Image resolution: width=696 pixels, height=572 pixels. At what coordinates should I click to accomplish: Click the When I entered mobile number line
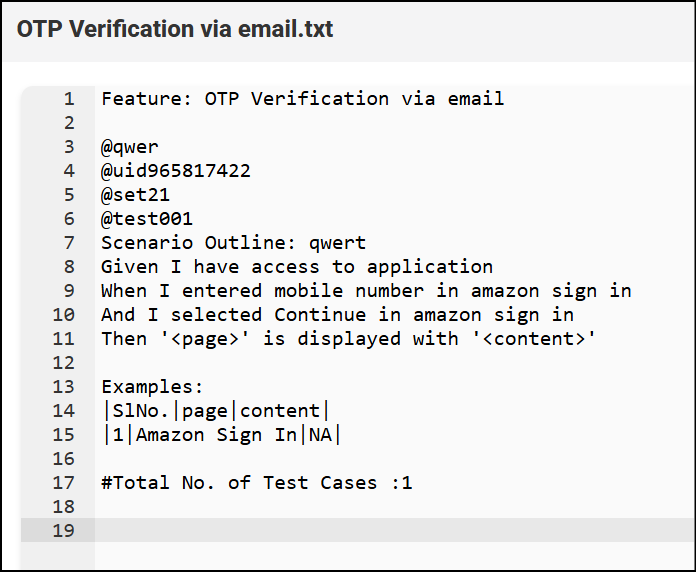pos(366,291)
